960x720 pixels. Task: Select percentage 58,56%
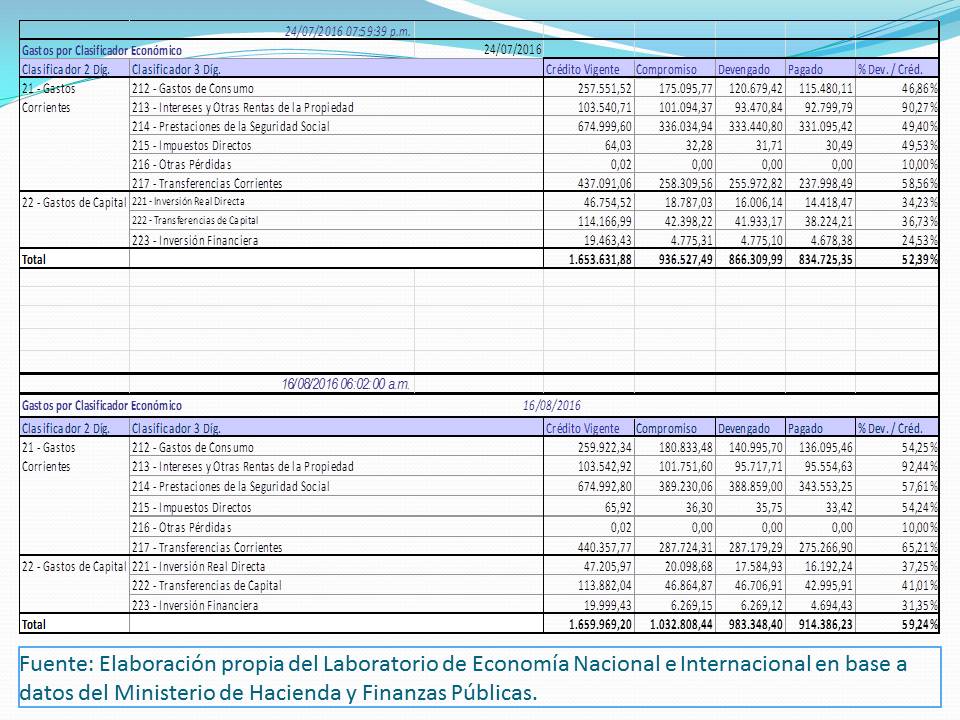pyautogui.click(x=919, y=183)
